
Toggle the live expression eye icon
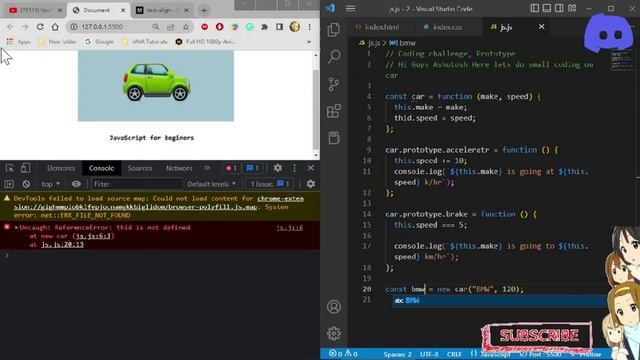(x=76, y=184)
